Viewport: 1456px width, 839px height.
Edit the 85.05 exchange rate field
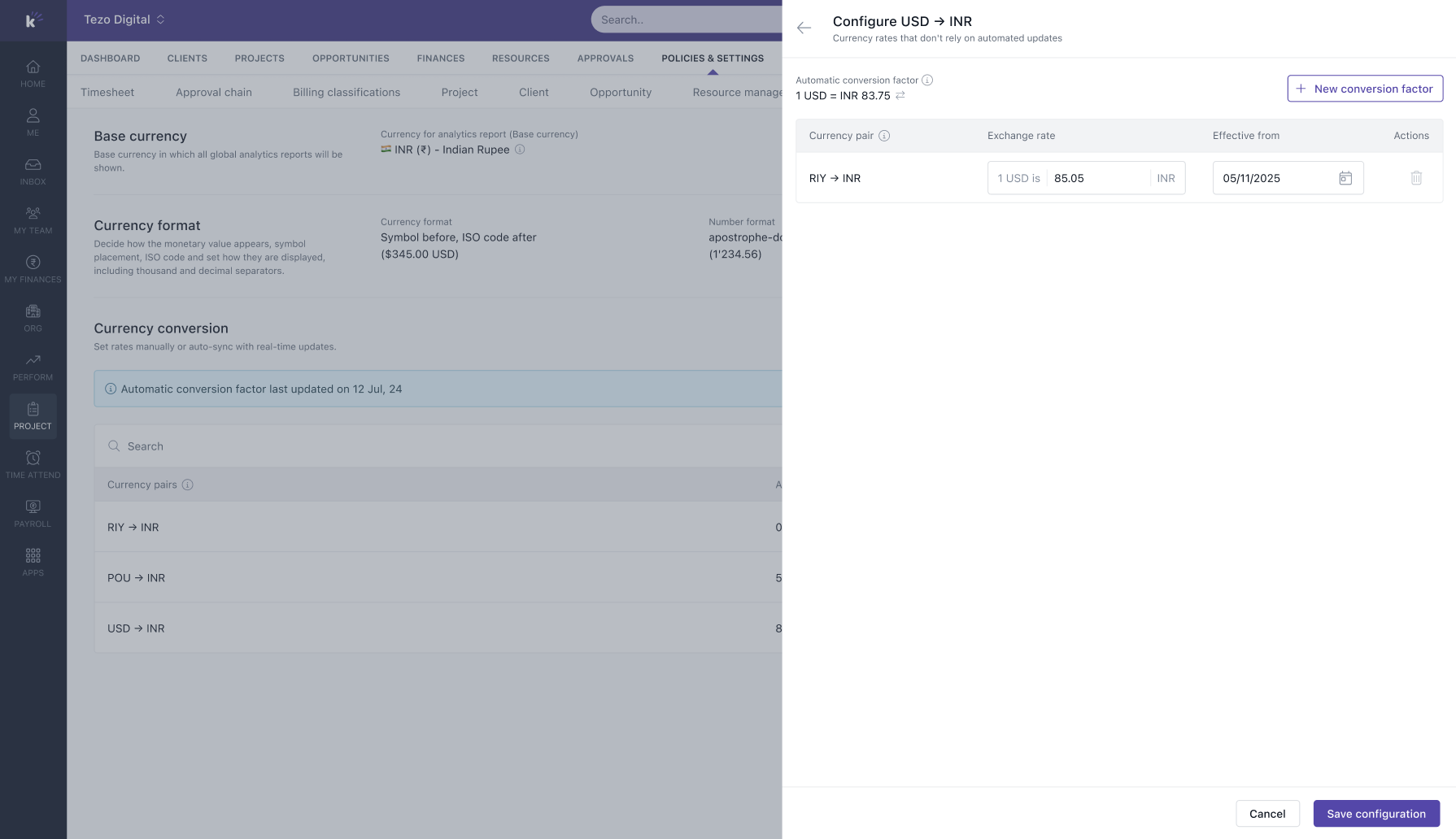click(x=1096, y=178)
